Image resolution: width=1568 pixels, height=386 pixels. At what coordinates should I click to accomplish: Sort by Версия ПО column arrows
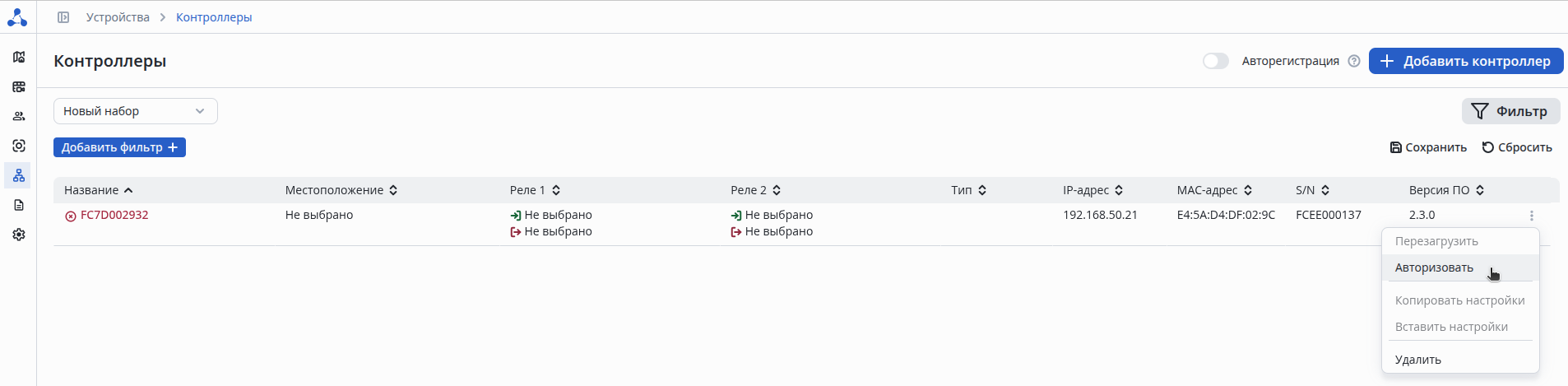1480,190
